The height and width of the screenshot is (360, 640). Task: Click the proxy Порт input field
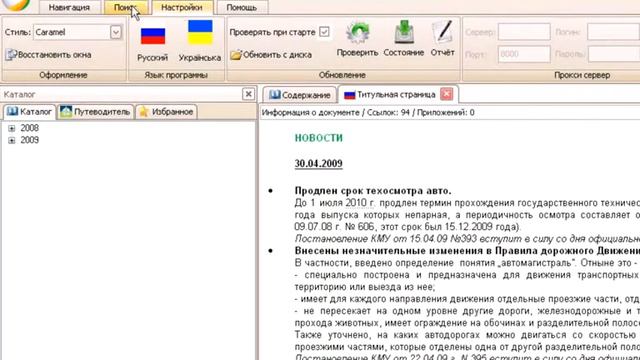(524, 54)
